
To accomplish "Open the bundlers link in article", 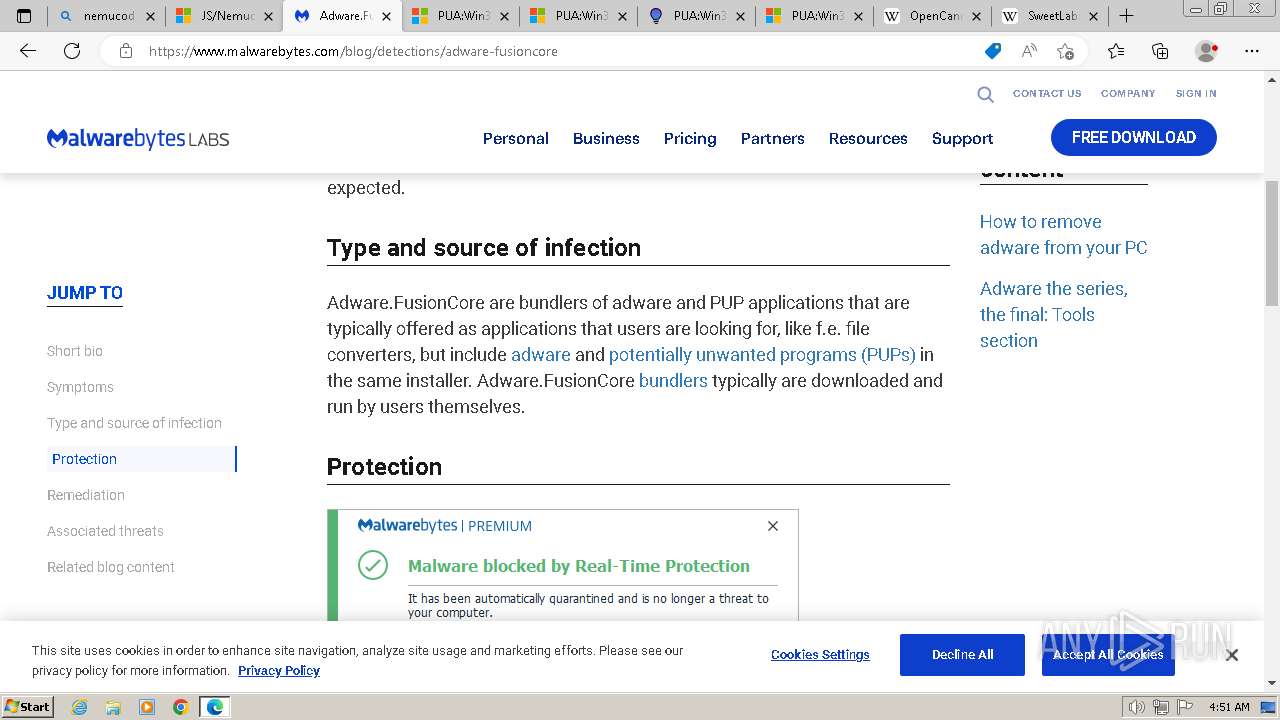I will coord(673,381).
